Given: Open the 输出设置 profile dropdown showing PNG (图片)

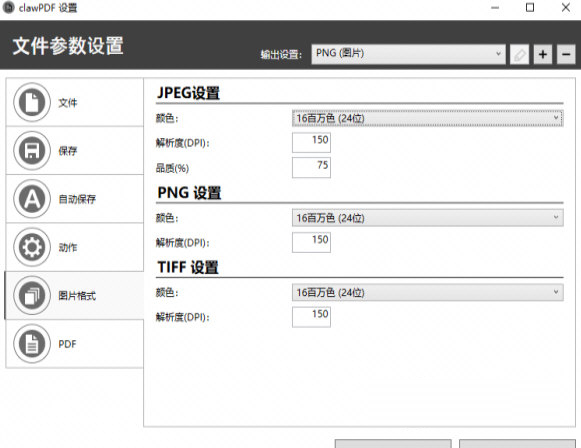Looking at the screenshot, I should point(408,54).
